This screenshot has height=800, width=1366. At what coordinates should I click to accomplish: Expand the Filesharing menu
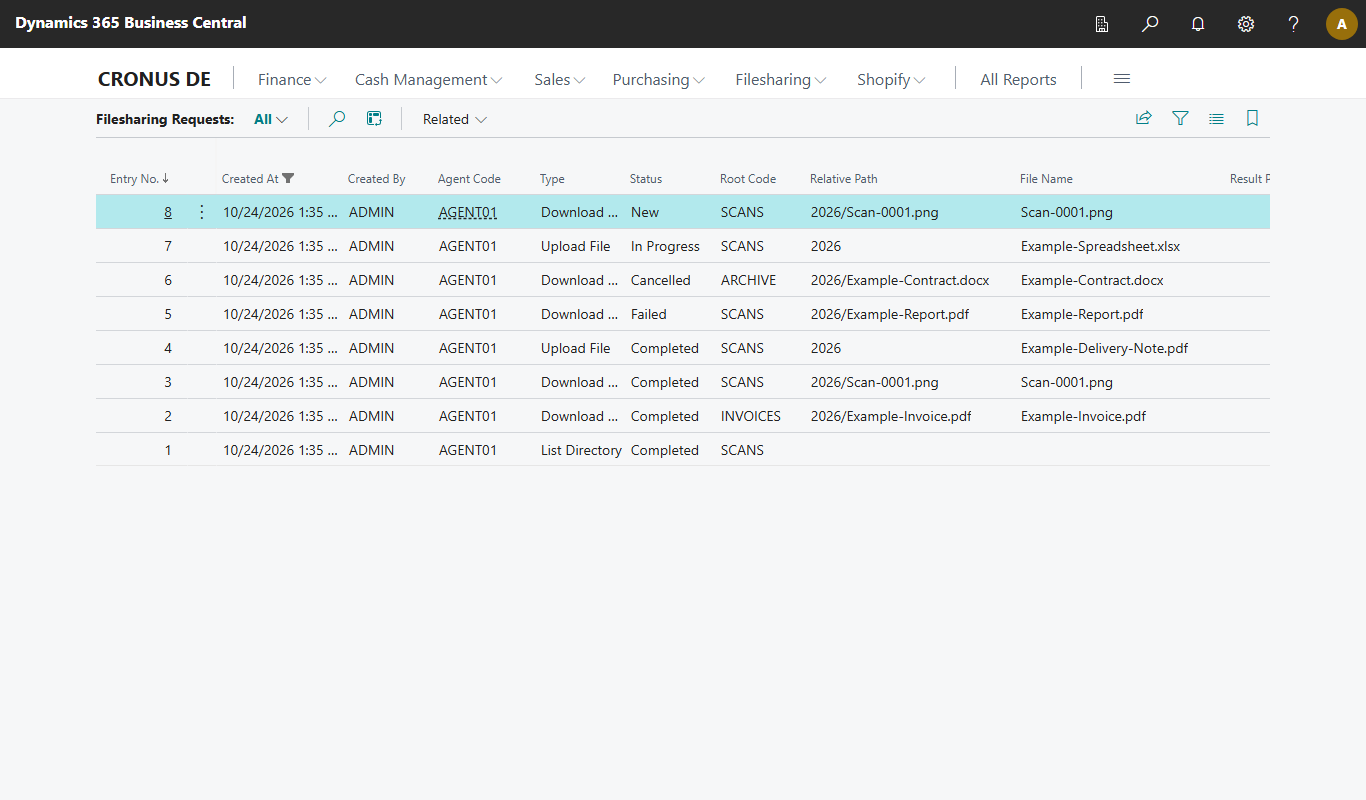coord(781,80)
